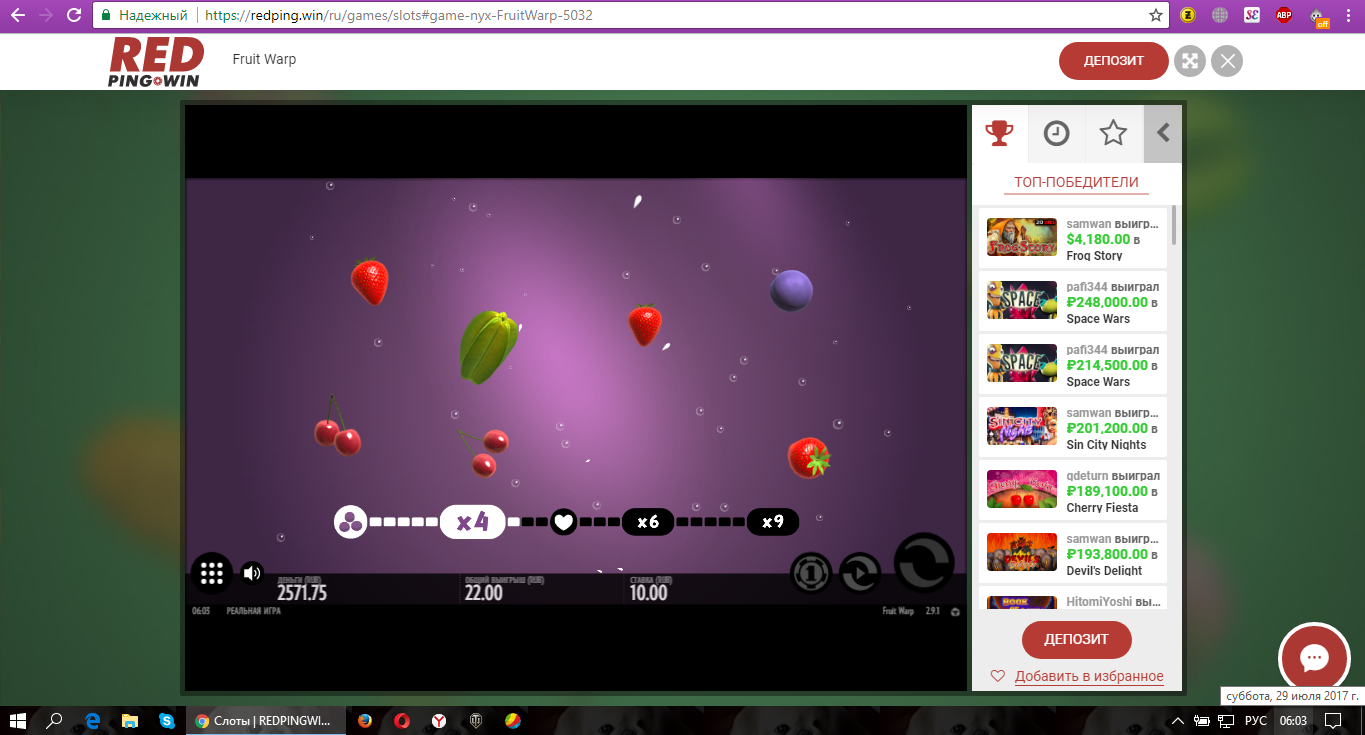1365x735 pixels.
Task: Open the favorites star tab
Action: pyautogui.click(x=1113, y=133)
